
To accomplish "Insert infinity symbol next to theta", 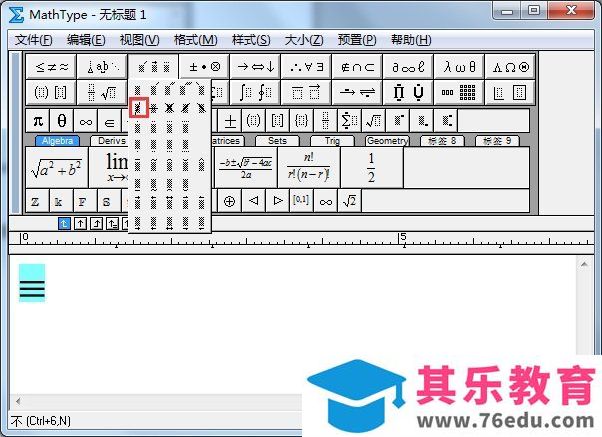I will [86, 122].
